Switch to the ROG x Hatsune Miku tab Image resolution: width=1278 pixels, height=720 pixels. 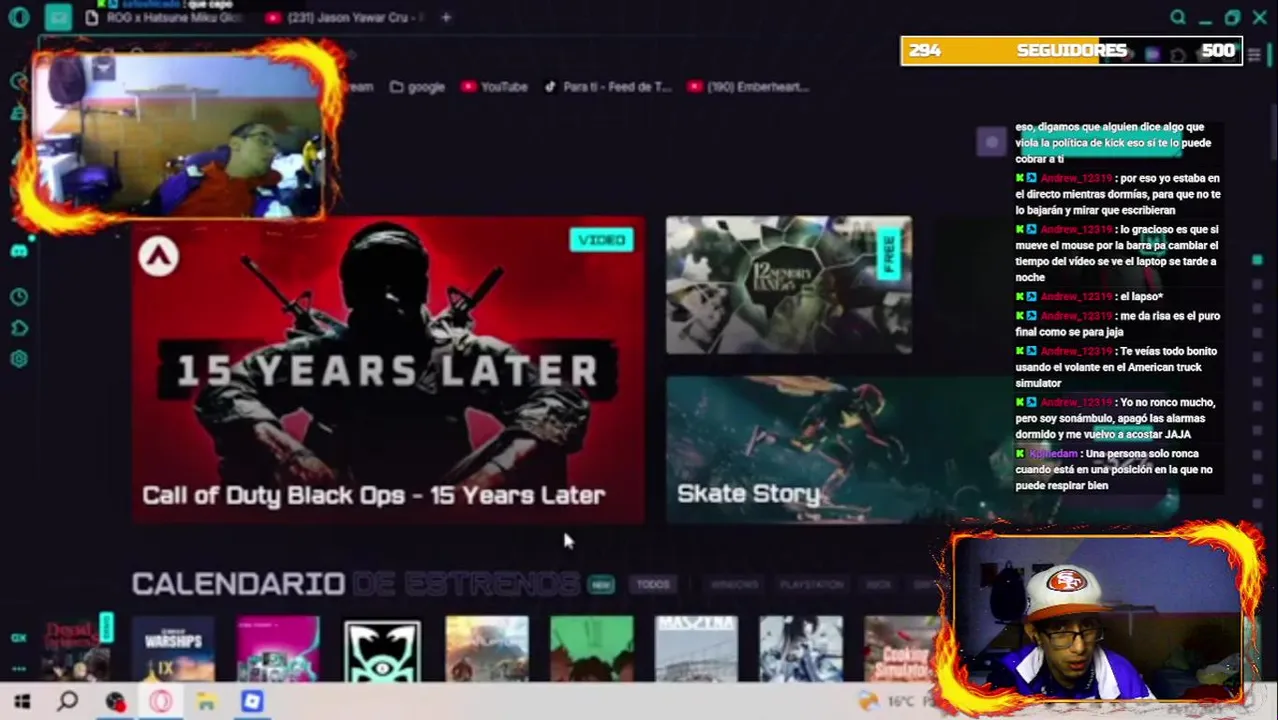tap(165, 17)
